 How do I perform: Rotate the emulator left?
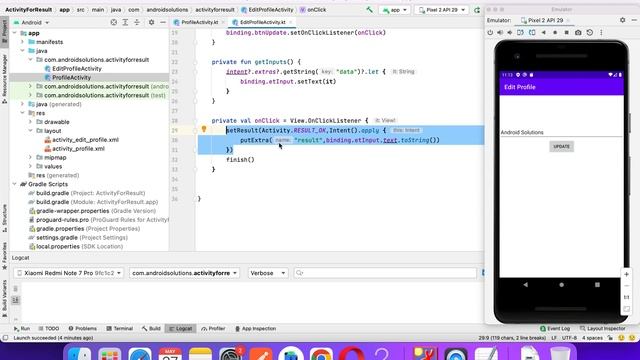coord(520,32)
